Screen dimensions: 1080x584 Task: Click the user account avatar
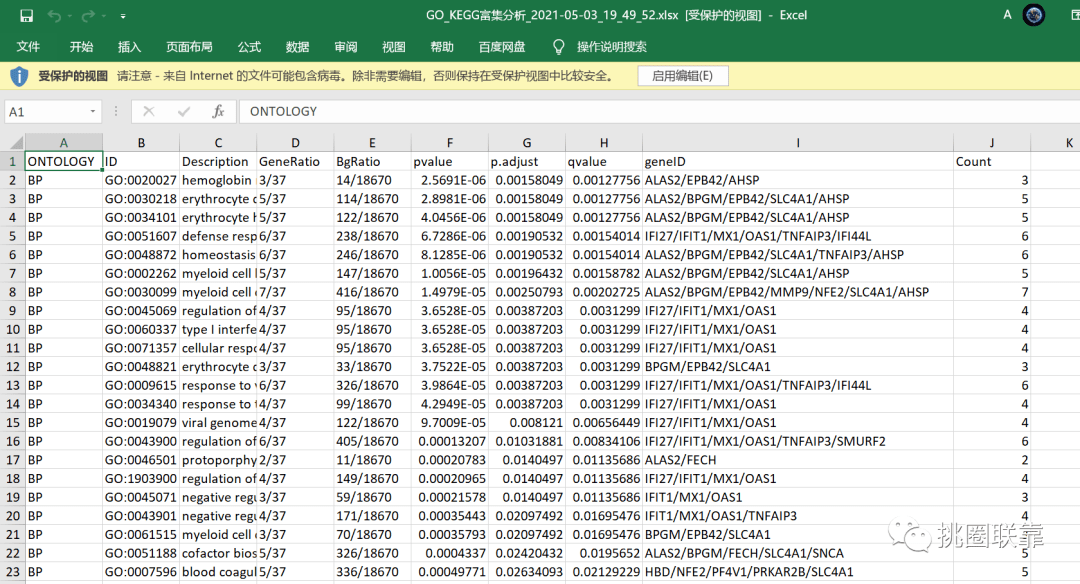[1033, 14]
